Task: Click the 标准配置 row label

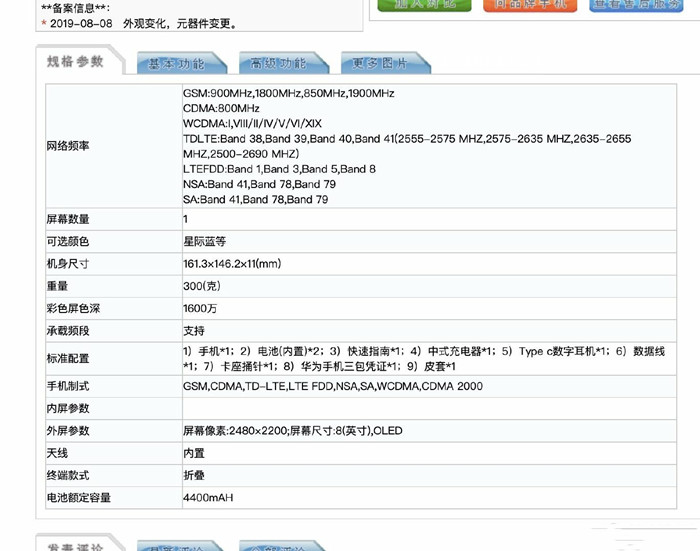Action: [68, 358]
